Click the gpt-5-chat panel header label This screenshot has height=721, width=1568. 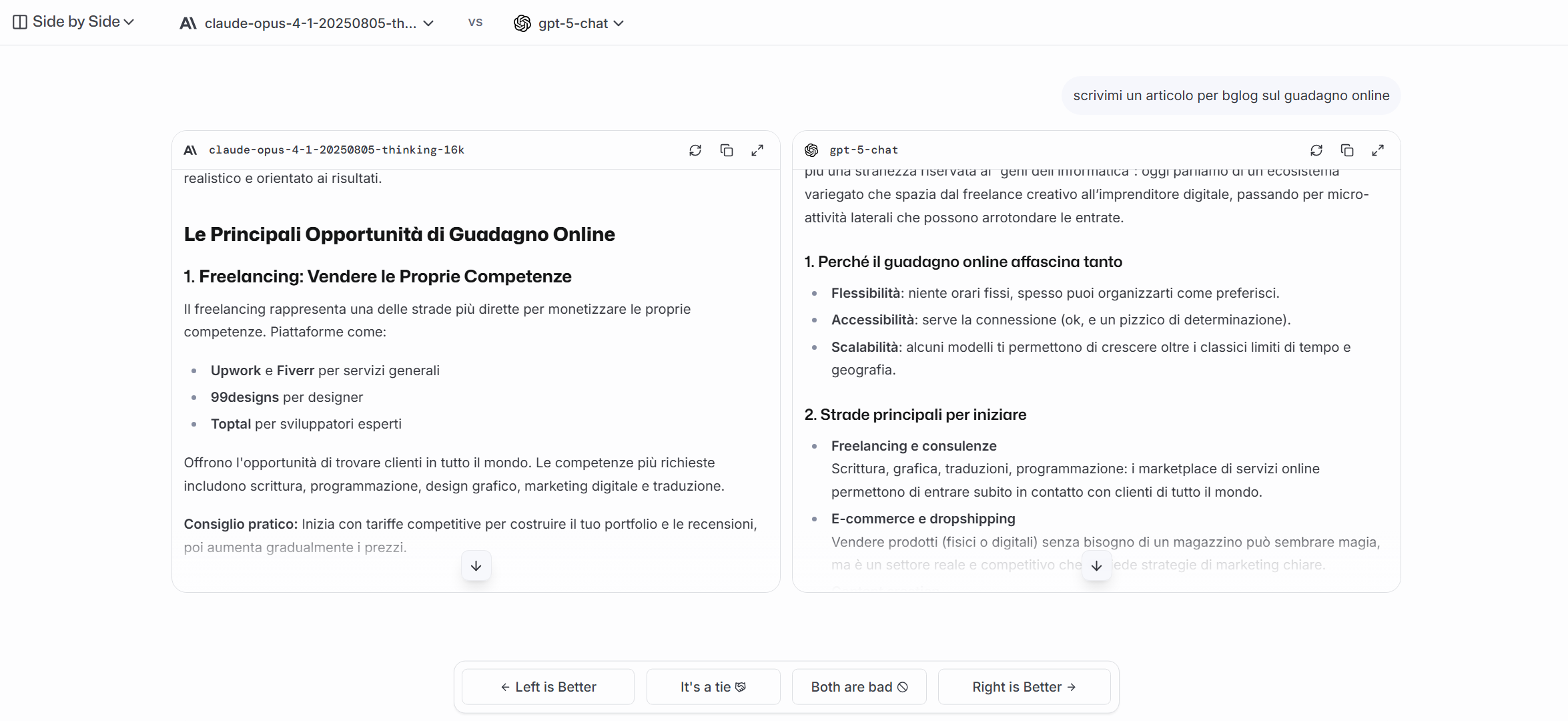pos(863,150)
